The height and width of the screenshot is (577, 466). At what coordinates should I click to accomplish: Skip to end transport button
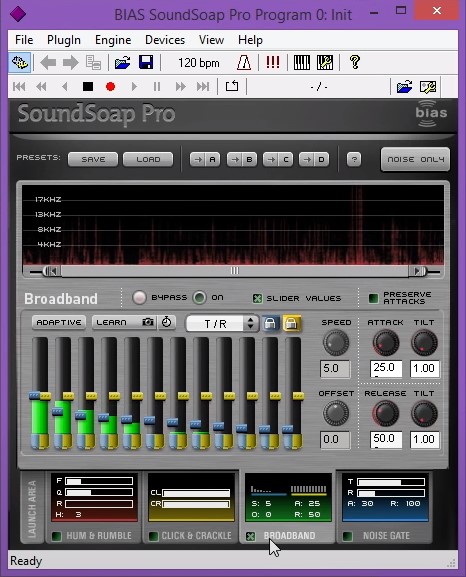[x=203, y=87]
